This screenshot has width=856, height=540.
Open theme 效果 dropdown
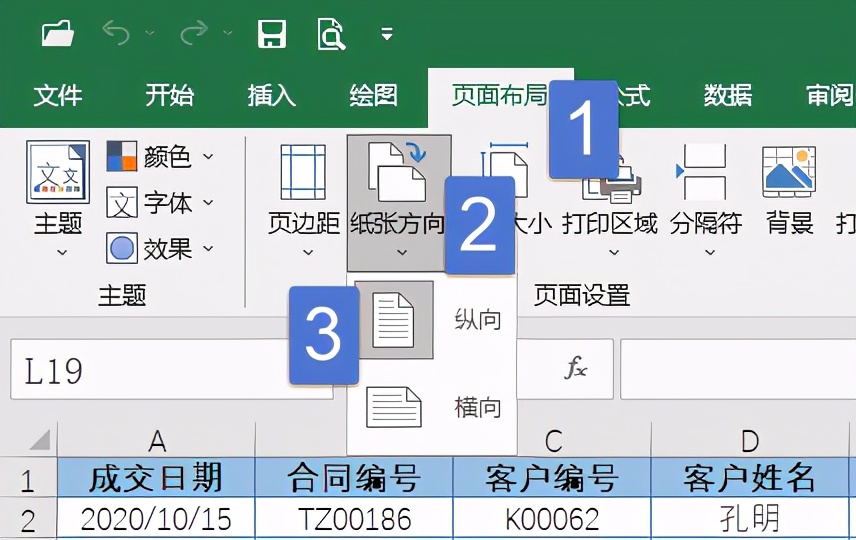pos(159,249)
